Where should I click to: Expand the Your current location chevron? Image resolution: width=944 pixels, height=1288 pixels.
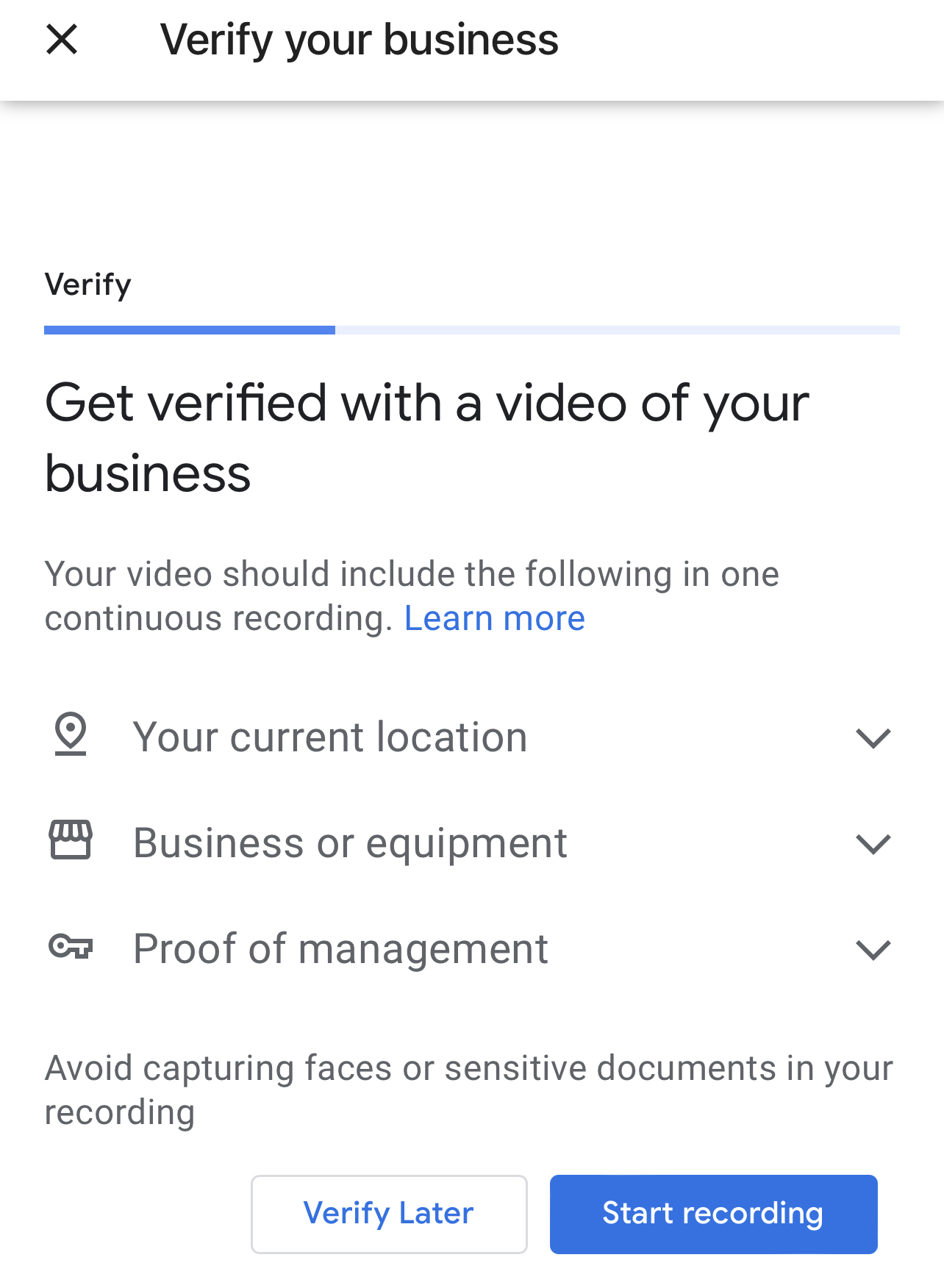[873, 738]
